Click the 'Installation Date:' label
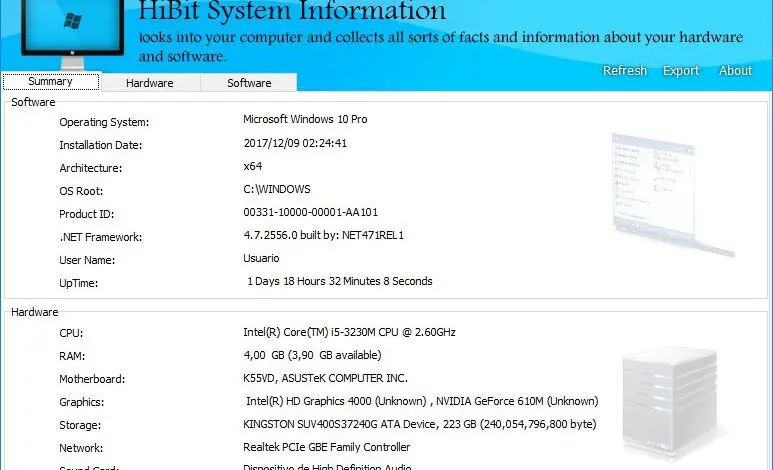The width and height of the screenshot is (773, 470). pyautogui.click(x=101, y=145)
